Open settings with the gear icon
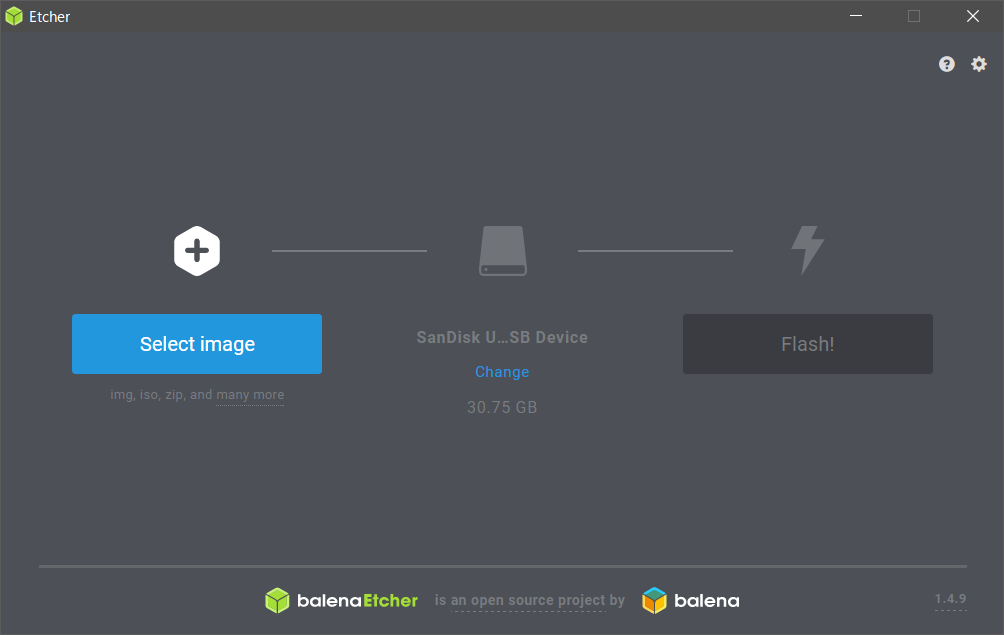1004x635 pixels. [x=978, y=64]
